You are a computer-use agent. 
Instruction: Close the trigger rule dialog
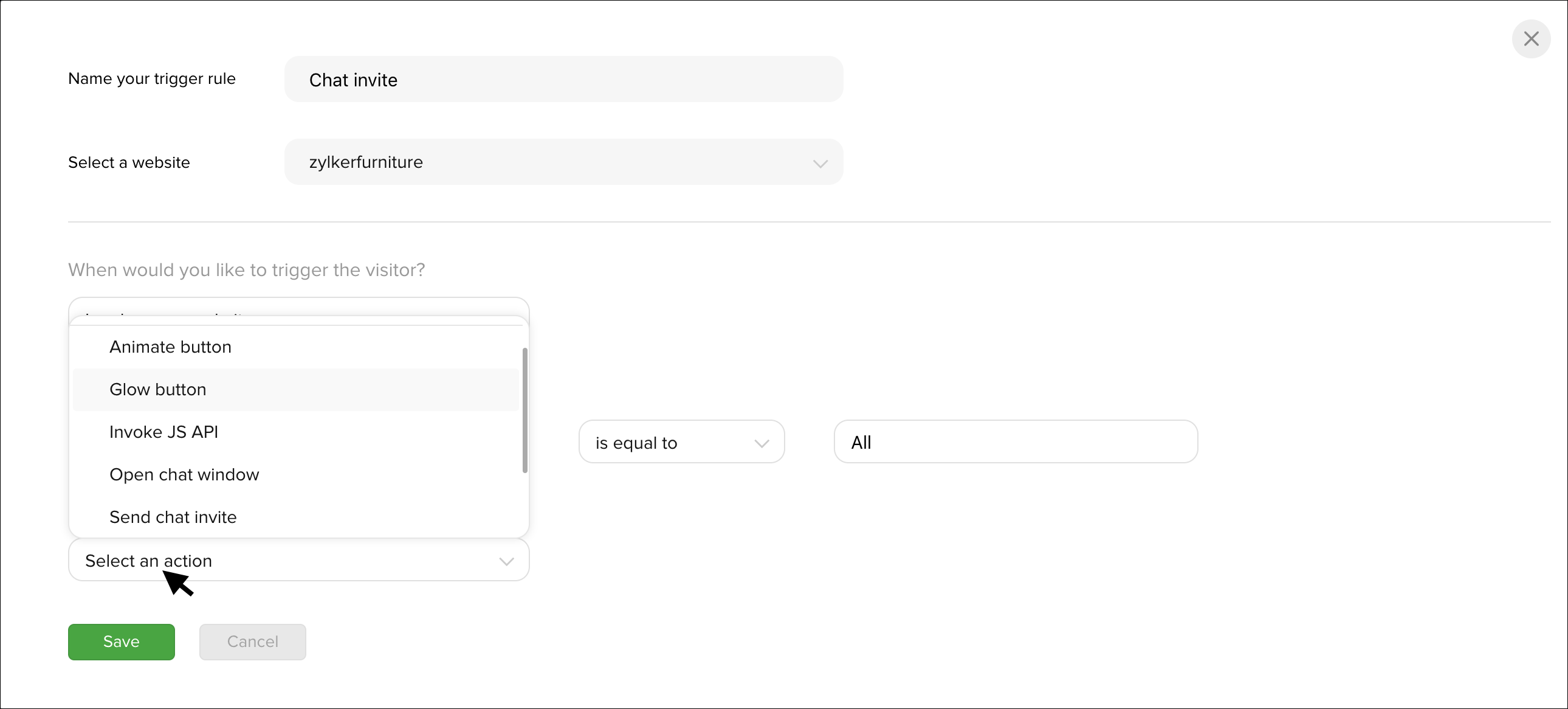(1531, 39)
